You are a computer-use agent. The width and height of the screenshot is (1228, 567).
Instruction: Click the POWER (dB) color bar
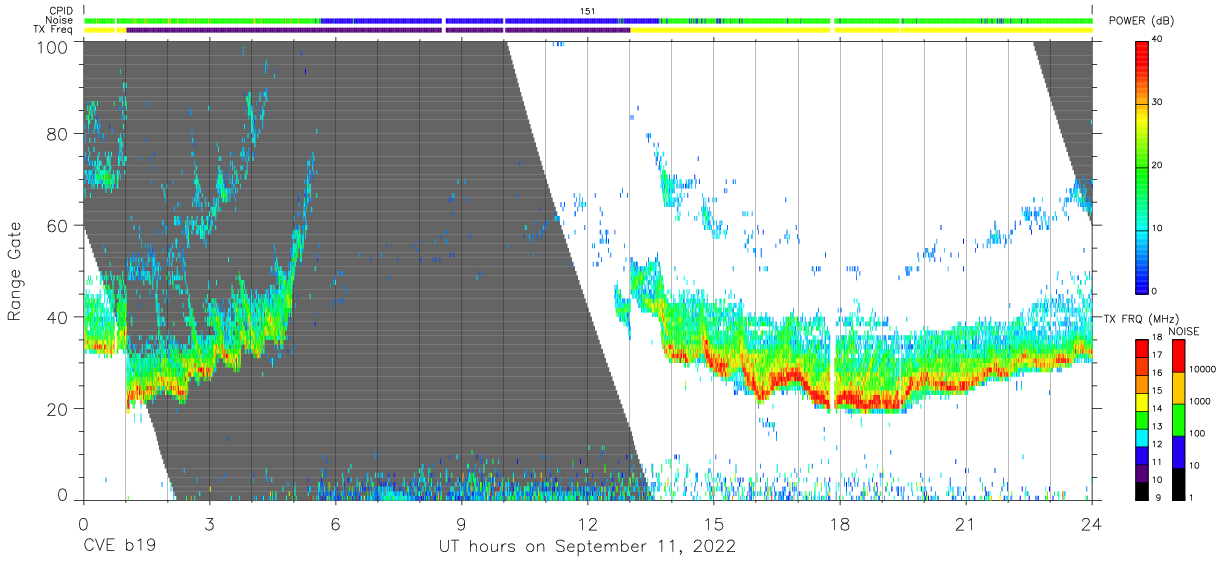point(1143,166)
